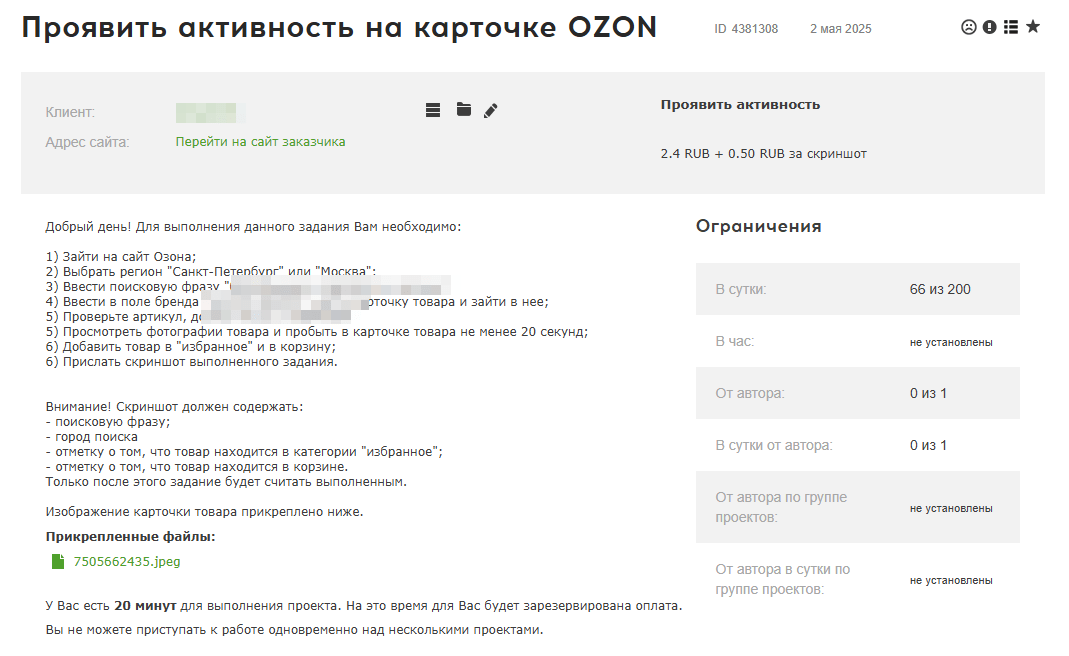Click the От автора по группе проектов label
This screenshot has width=1069, height=656.
tap(781, 507)
